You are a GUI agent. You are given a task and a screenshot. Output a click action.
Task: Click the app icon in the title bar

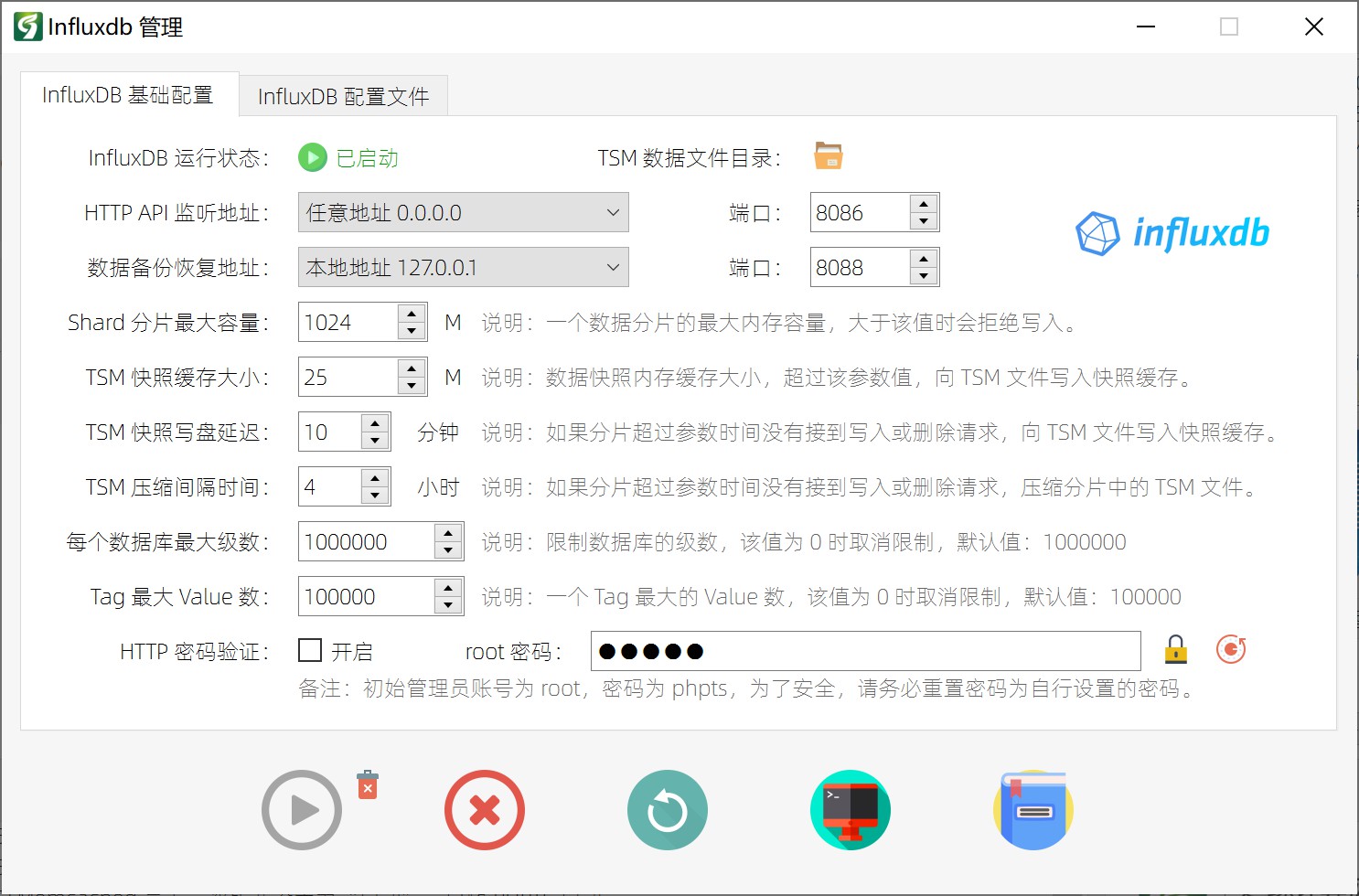pyautogui.click(x=27, y=27)
